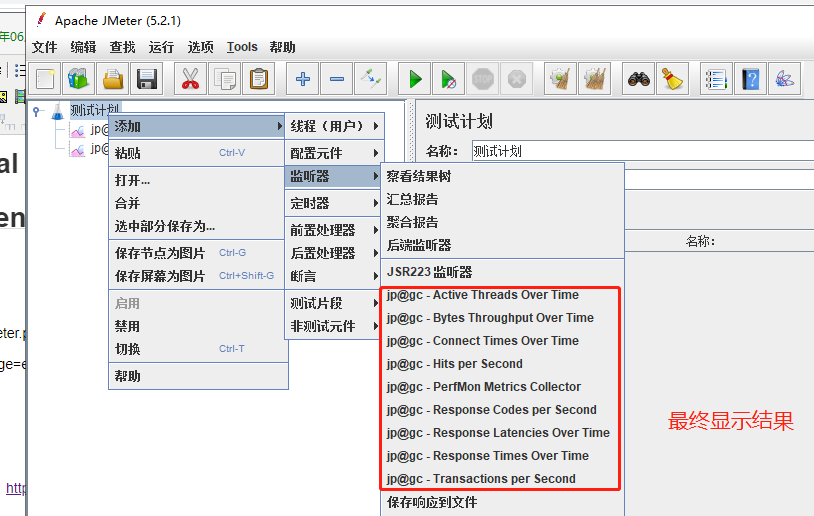
Task: Click the Help question mark icon
Action: click(x=751, y=79)
